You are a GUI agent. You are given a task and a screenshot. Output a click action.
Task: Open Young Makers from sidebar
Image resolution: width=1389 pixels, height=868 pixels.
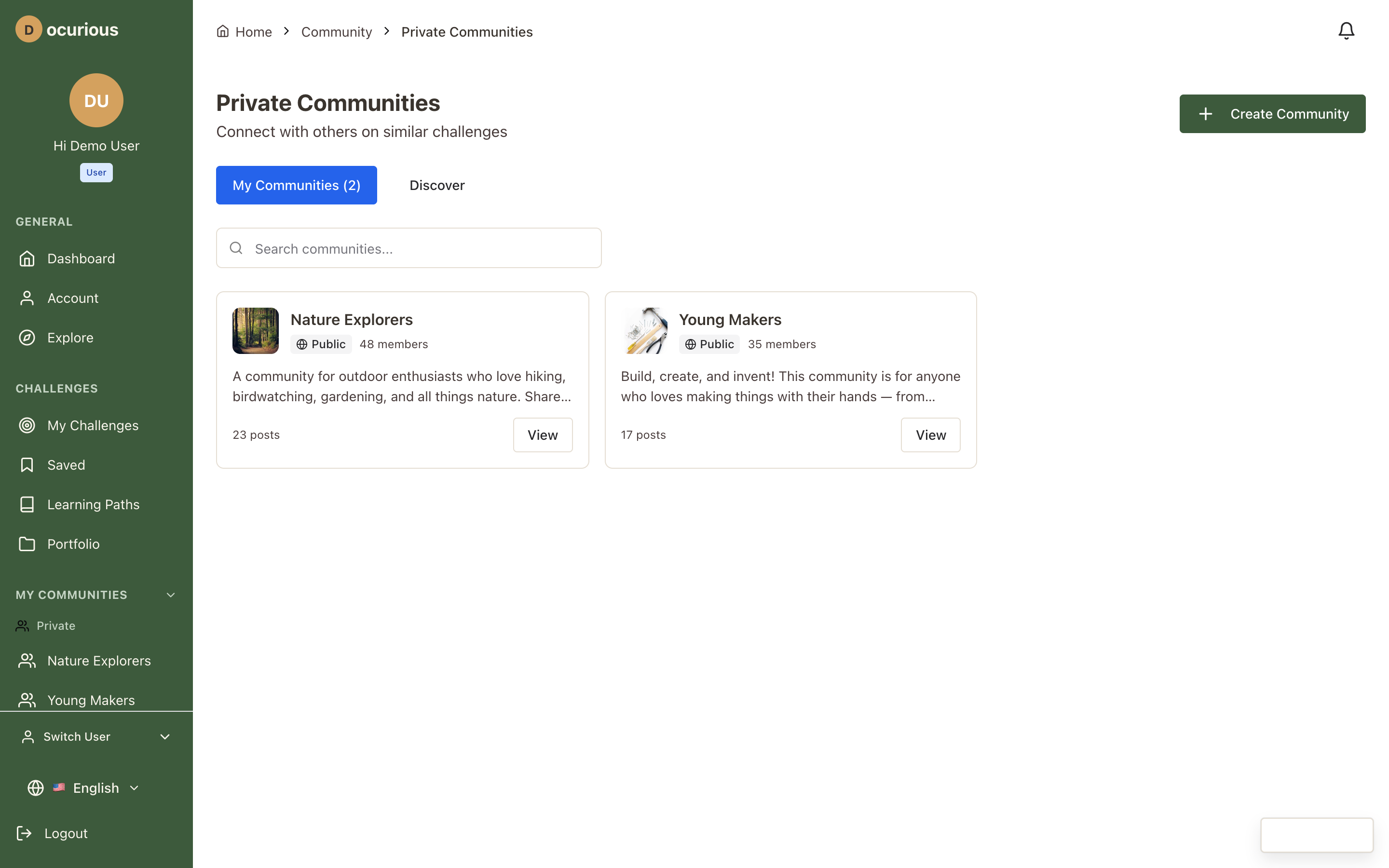pyautogui.click(x=91, y=700)
